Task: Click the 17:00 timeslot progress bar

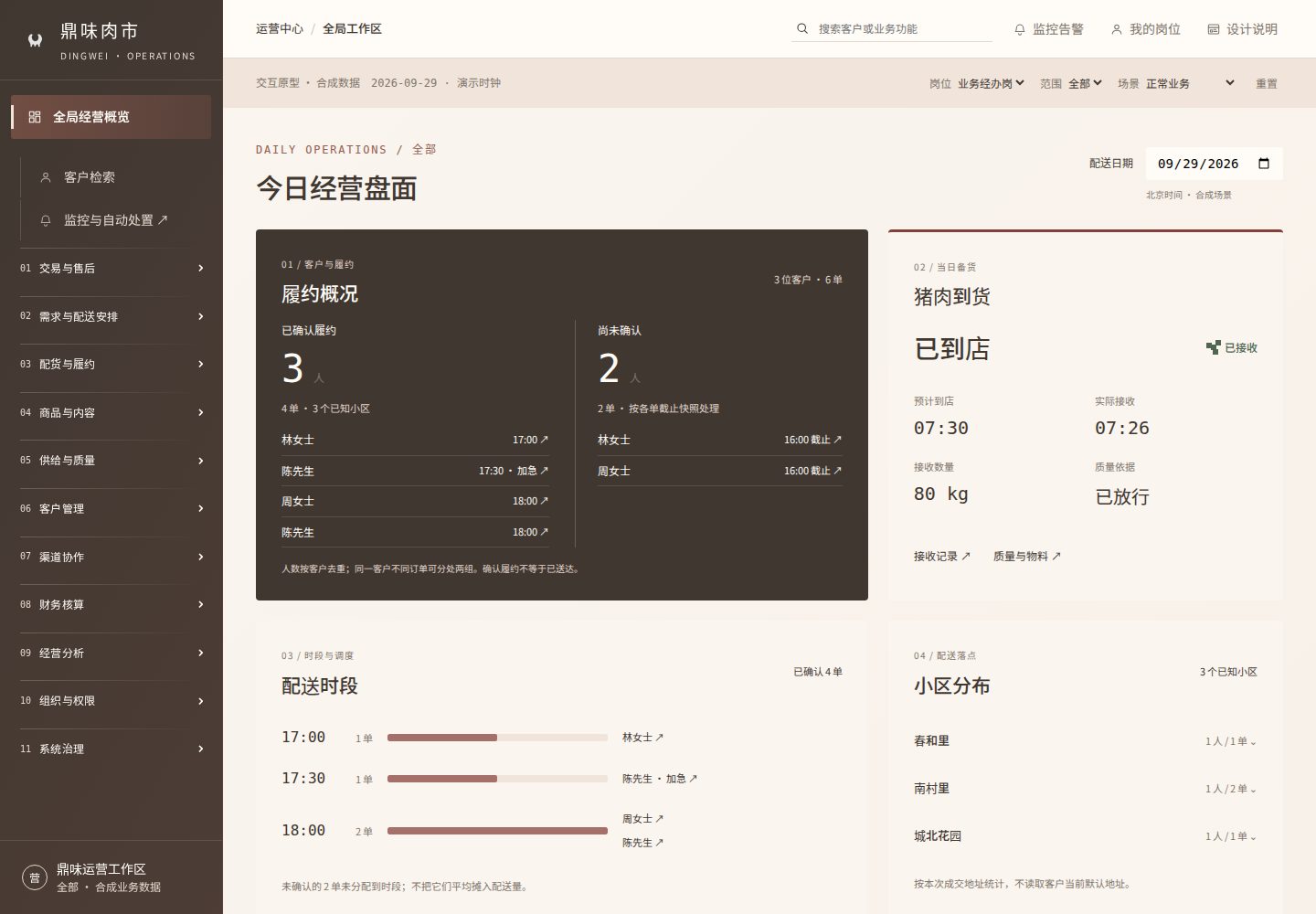Action: (497, 738)
